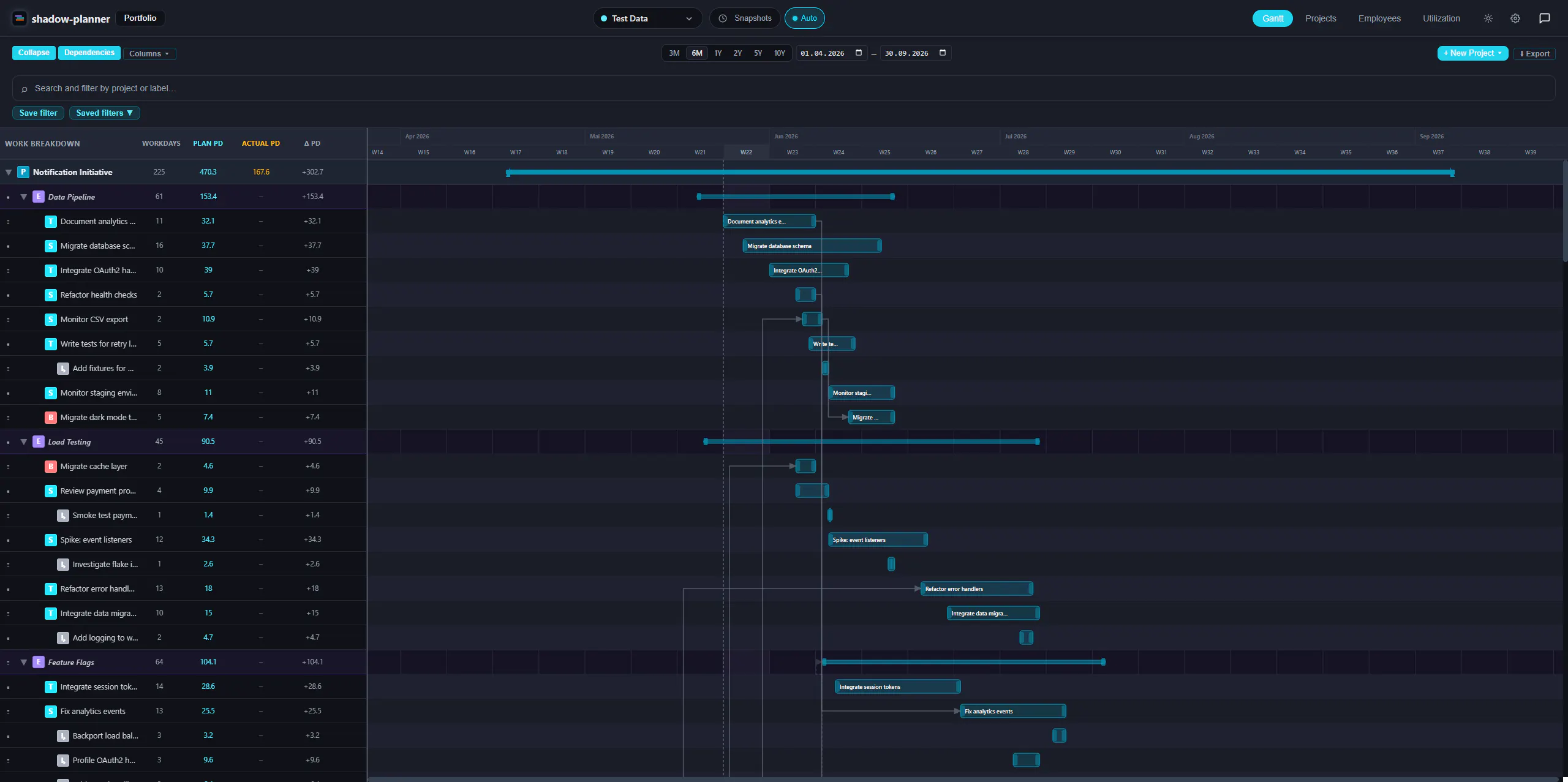This screenshot has height=782, width=1568.
Task: Open settings via the gear icon
Action: point(1515,18)
